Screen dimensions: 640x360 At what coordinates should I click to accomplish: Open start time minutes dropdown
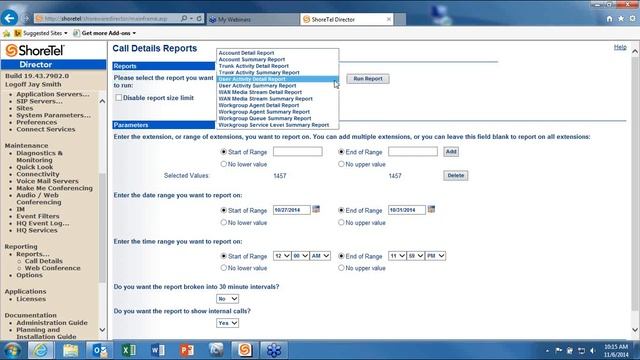point(300,256)
